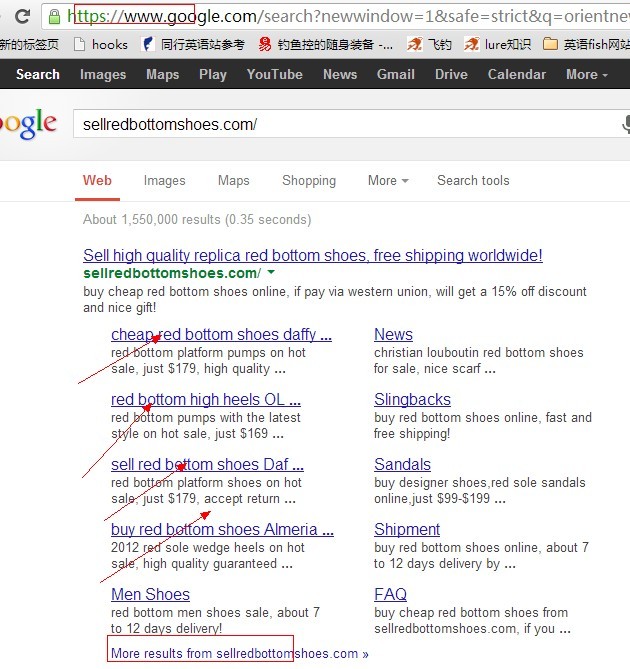The height and width of the screenshot is (669, 630).
Task: Click the browser address bar URL
Action: [x=348, y=17]
